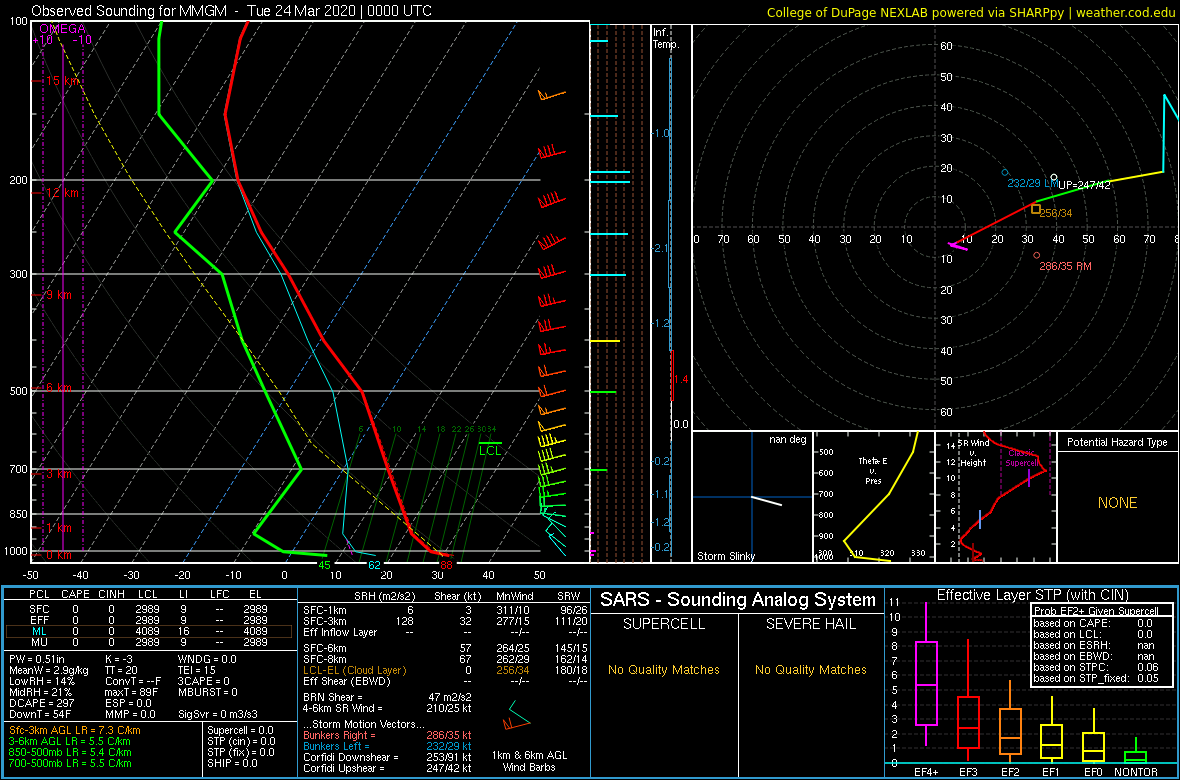Screen dimensions: 1180x780
Task: Click the 'Storm Slinky' label
Action: pos(725,556)
